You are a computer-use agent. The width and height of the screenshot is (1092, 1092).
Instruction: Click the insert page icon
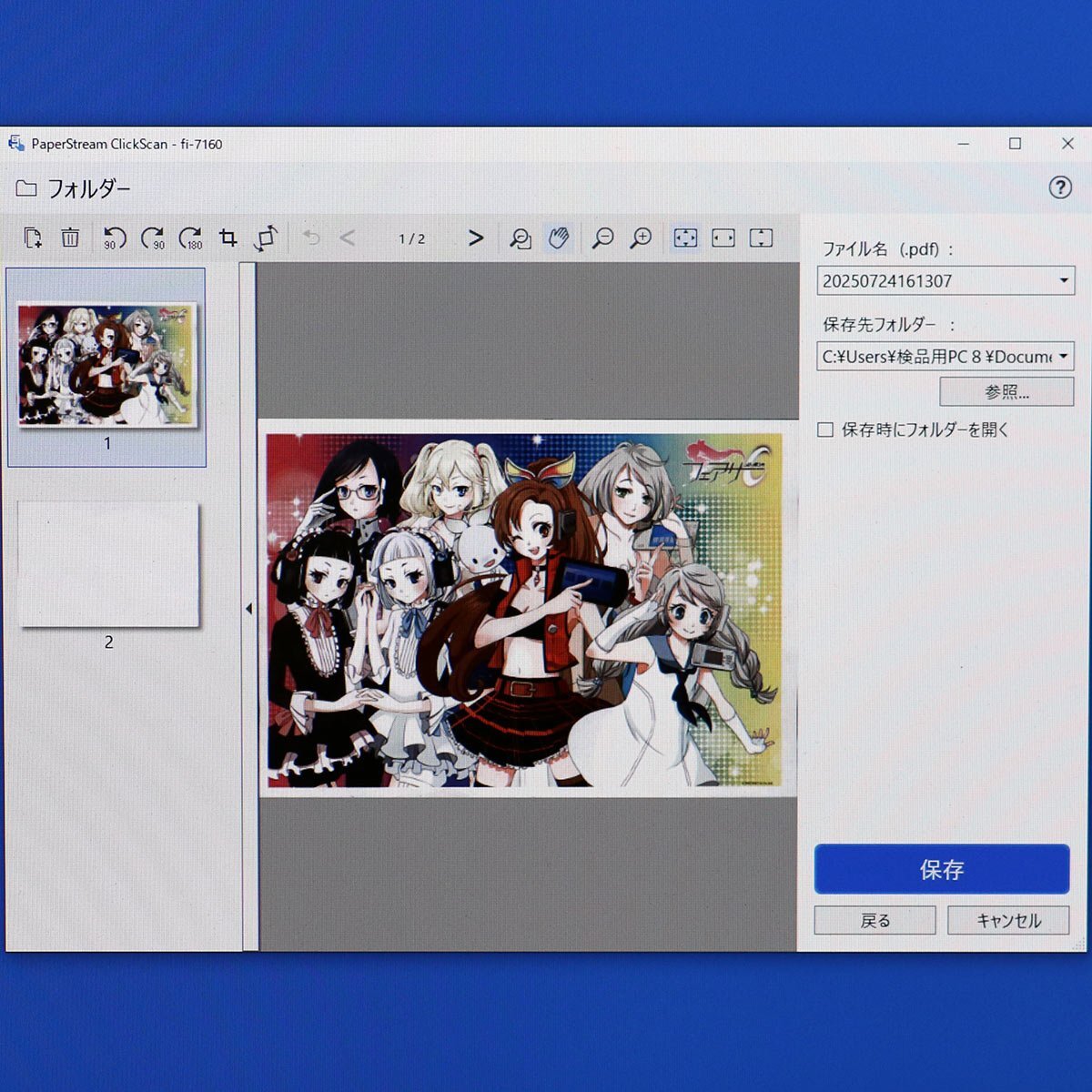coord(33,238)
